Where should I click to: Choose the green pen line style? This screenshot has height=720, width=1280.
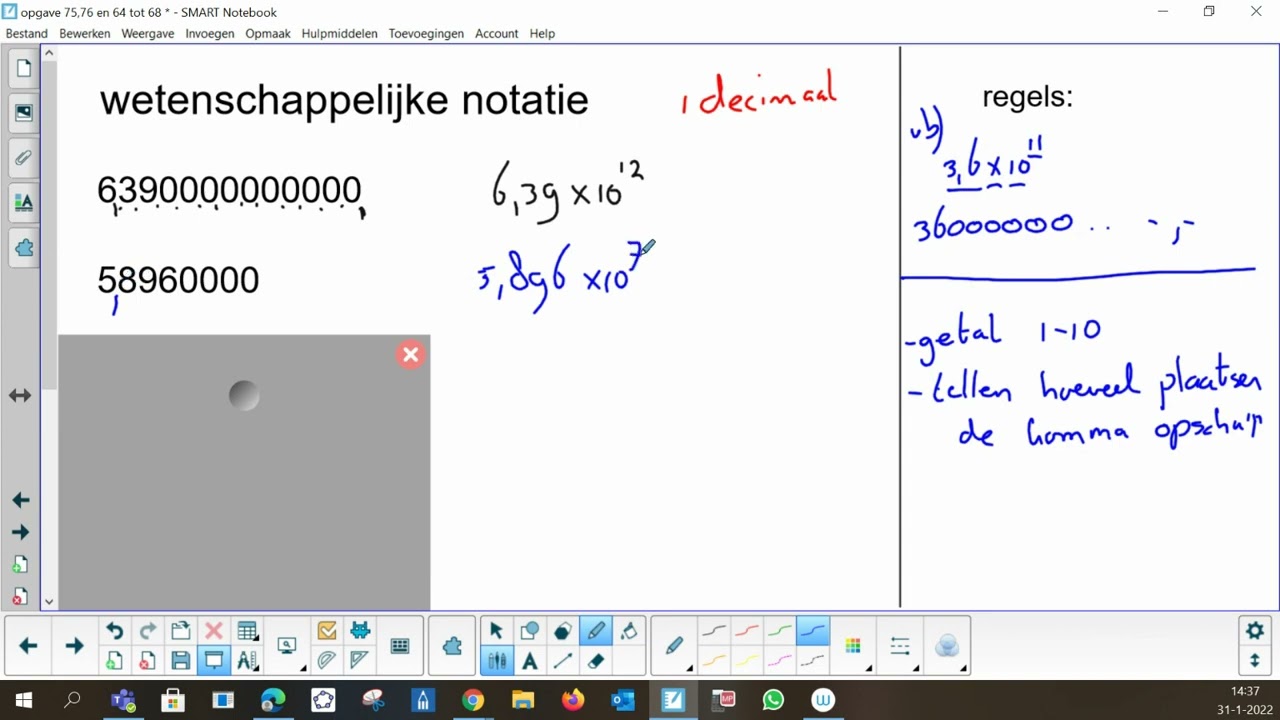coord(780,631)
